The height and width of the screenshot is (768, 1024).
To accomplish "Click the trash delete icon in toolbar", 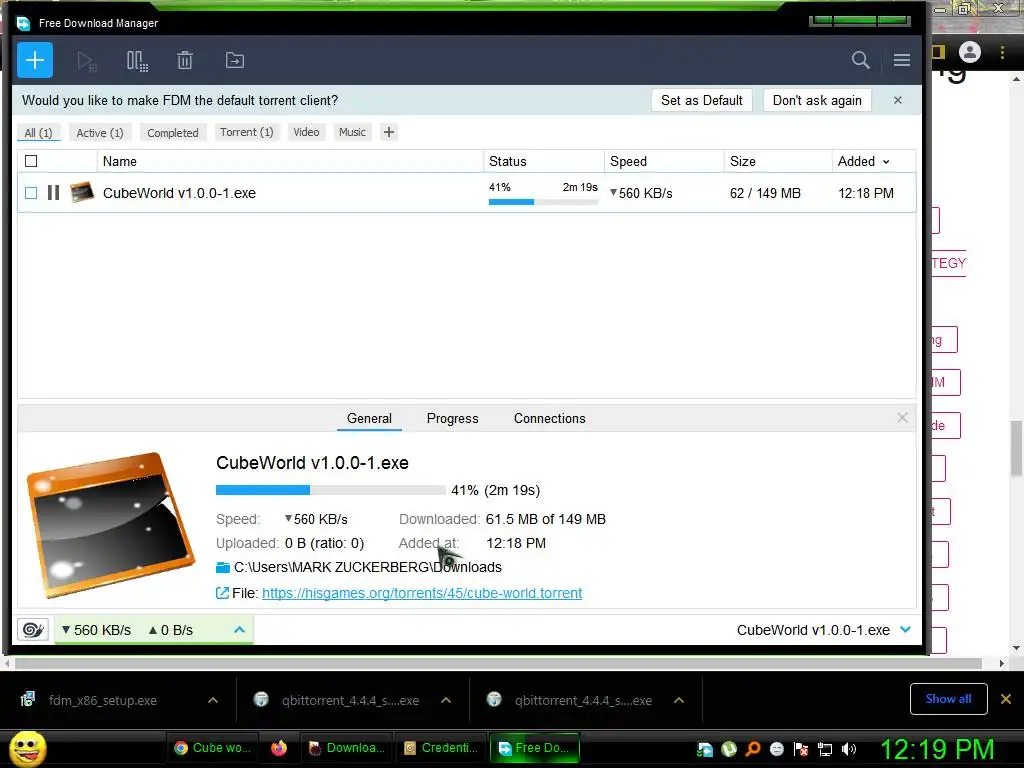I will (185, 60).
